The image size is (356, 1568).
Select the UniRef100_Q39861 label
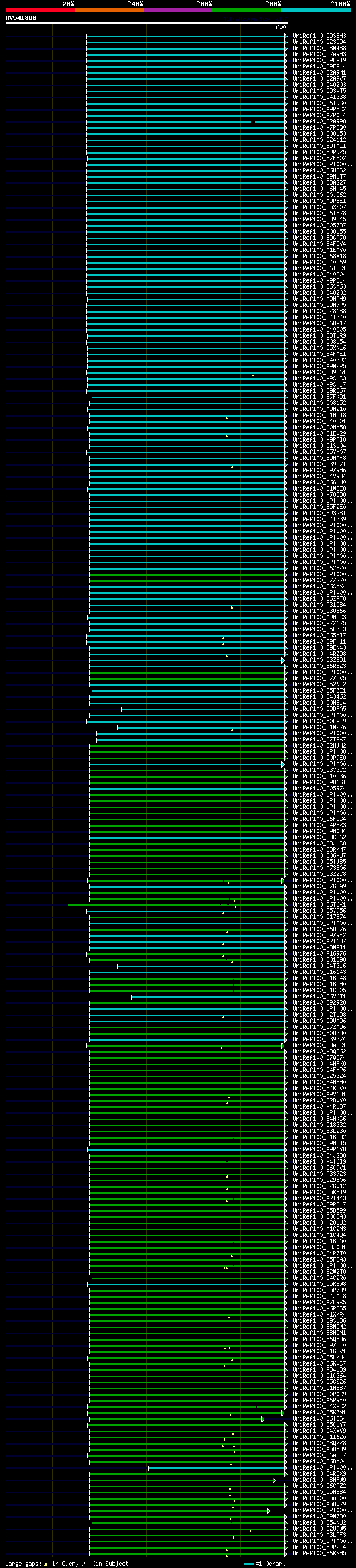click(319, 372)
